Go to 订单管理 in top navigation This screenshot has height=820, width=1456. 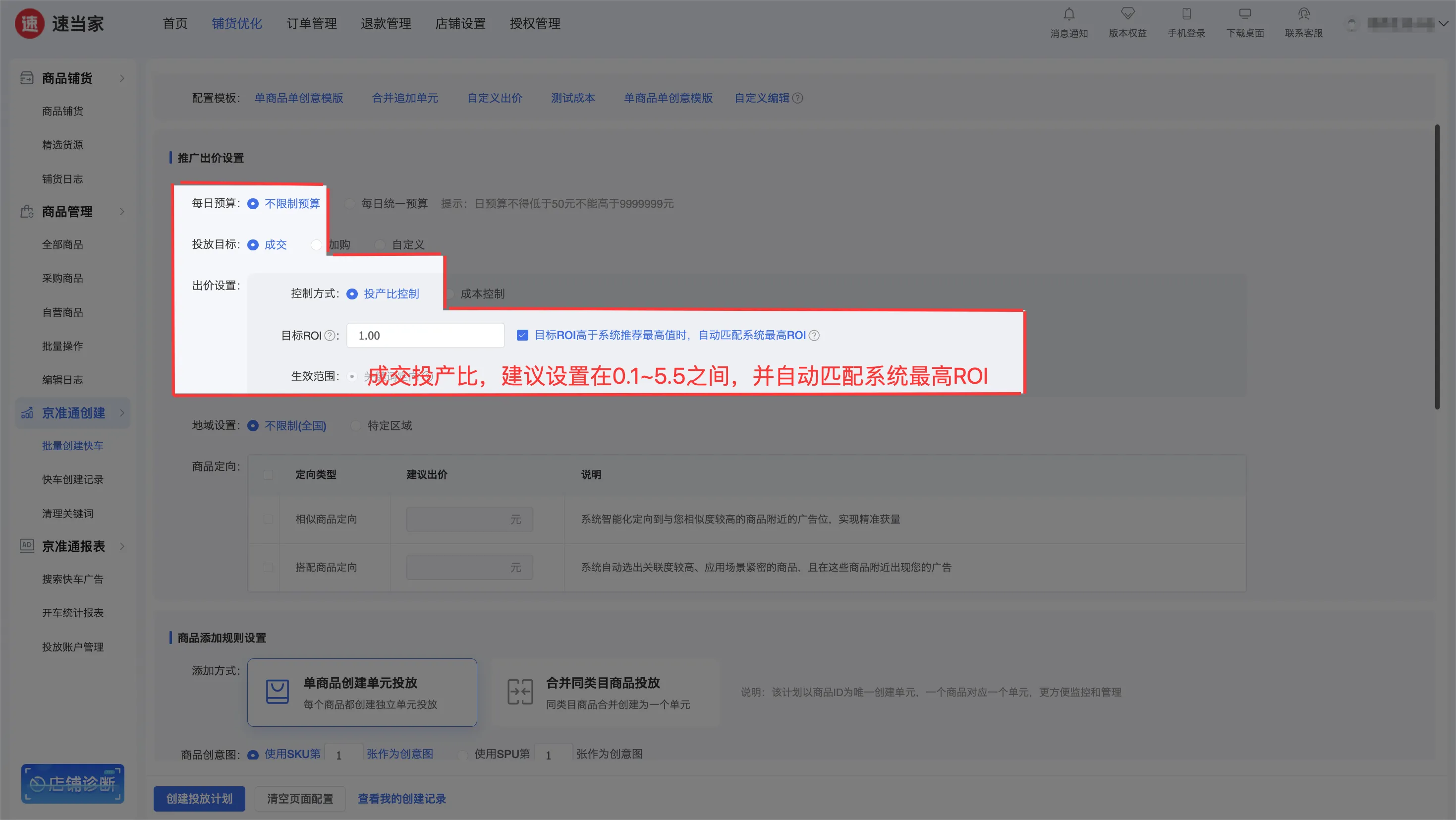(311, 24)
